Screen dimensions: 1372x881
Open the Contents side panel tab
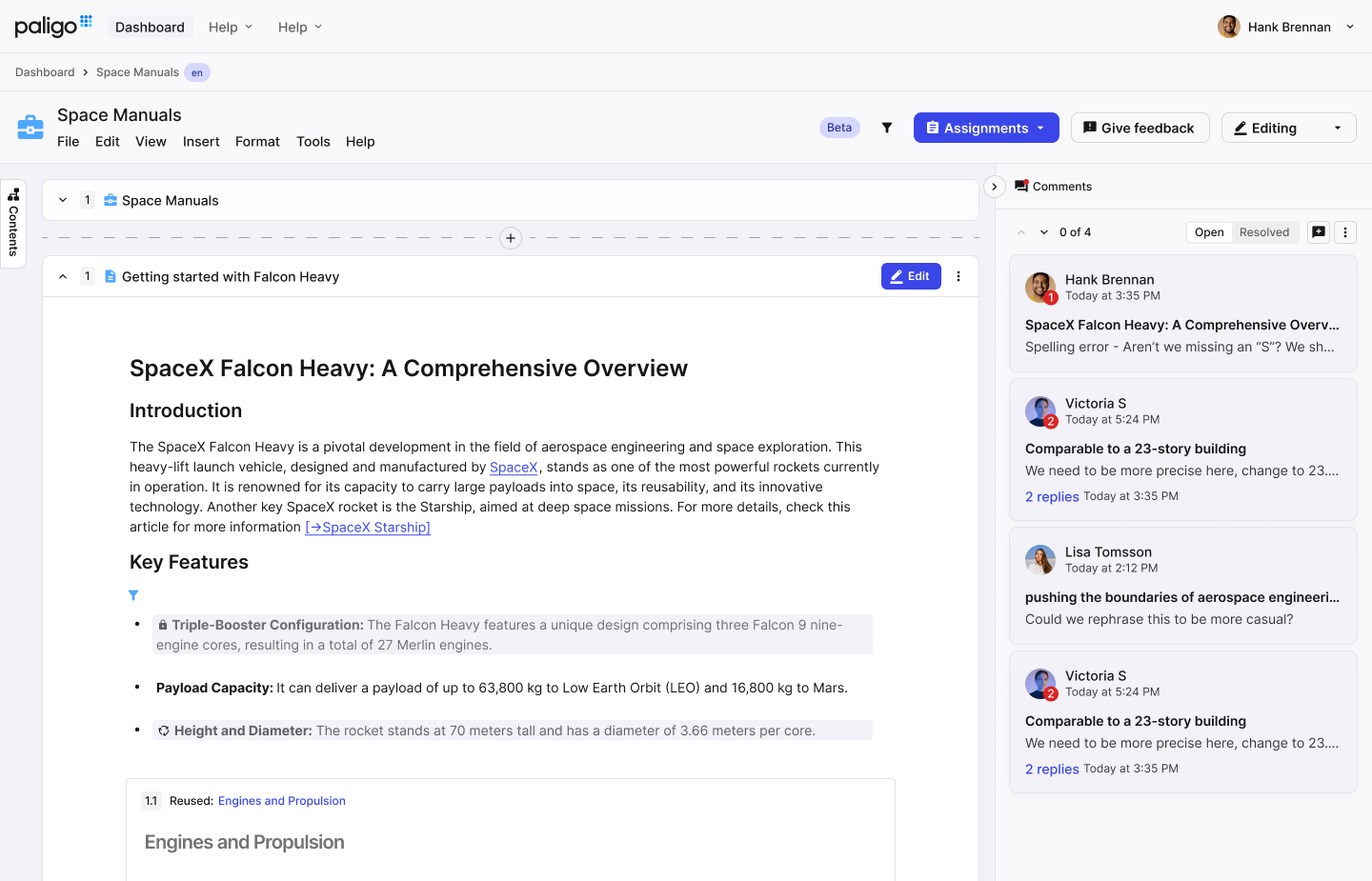tap(13, 224)
